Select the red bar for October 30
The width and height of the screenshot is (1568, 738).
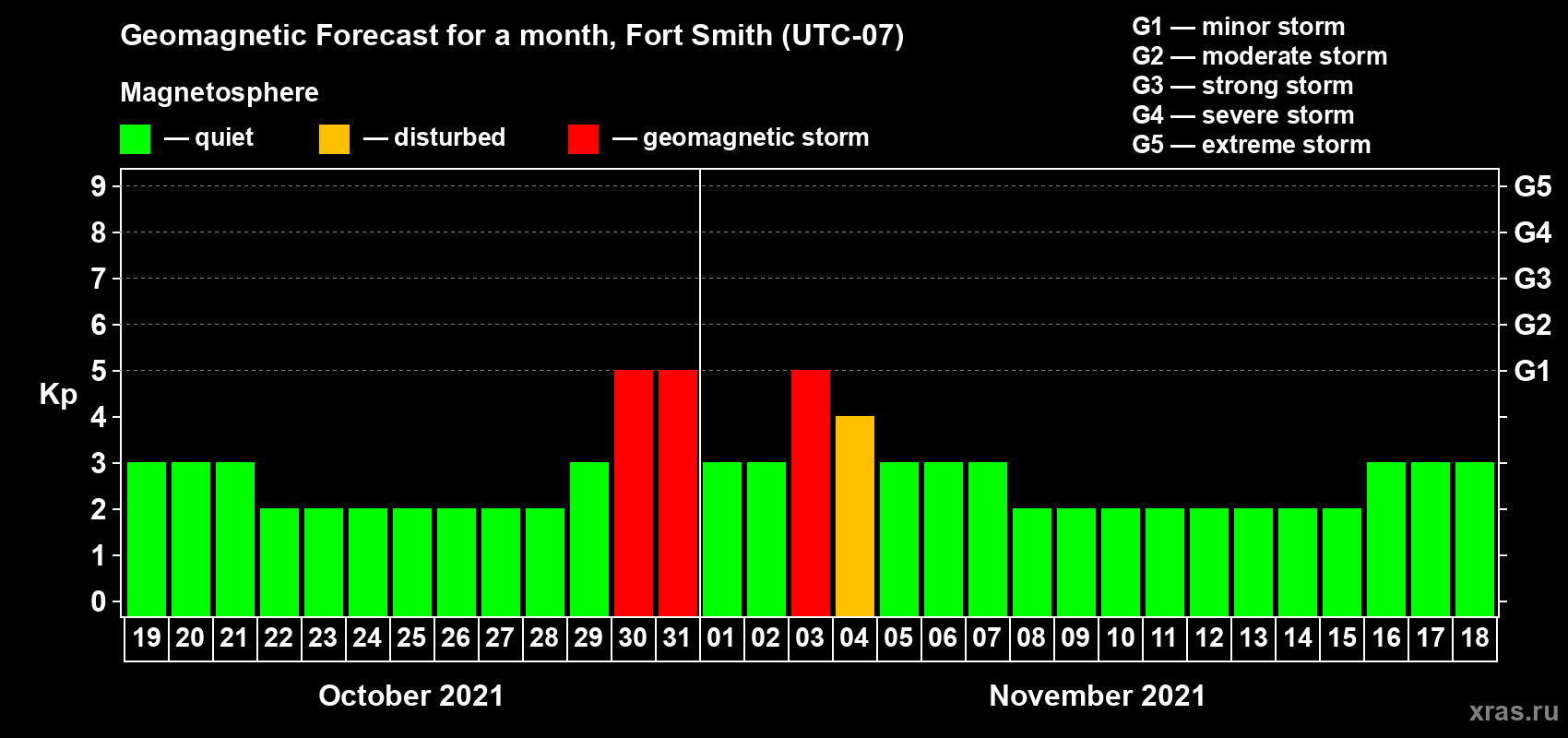[634, 493]
